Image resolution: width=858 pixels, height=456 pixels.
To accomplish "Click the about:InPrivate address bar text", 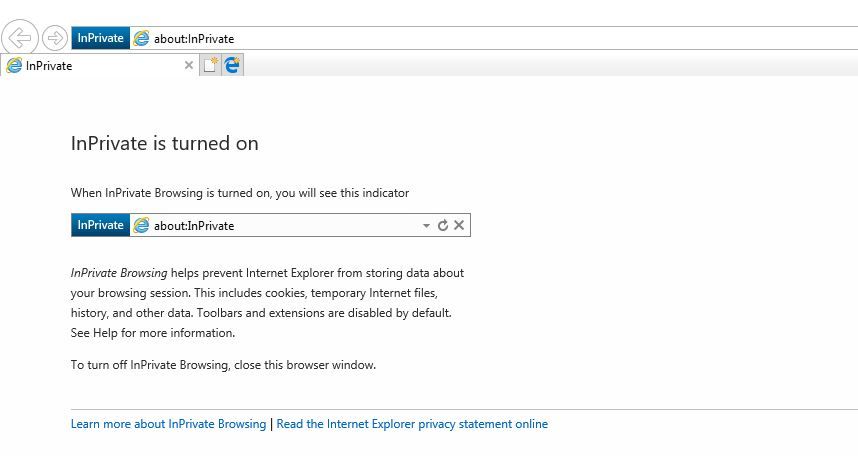I will pyautogui.click(x=194, y=39).
